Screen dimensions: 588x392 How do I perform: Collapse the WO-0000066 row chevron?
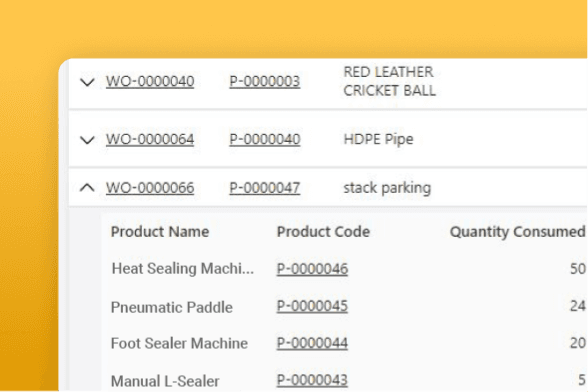point(87,187)
